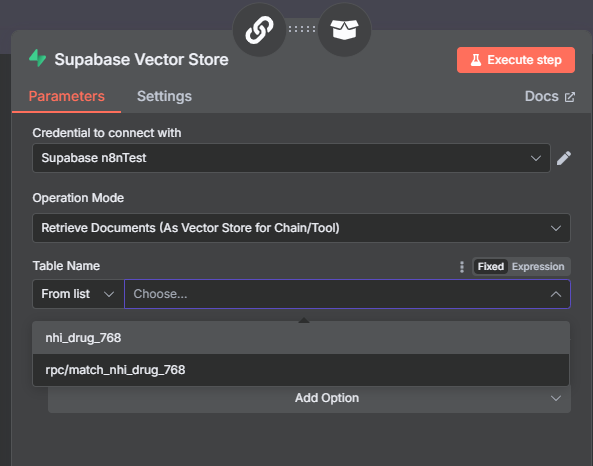Select the Parameters tab
Viewport: 593px width, 466px height.
pos(67,96)
